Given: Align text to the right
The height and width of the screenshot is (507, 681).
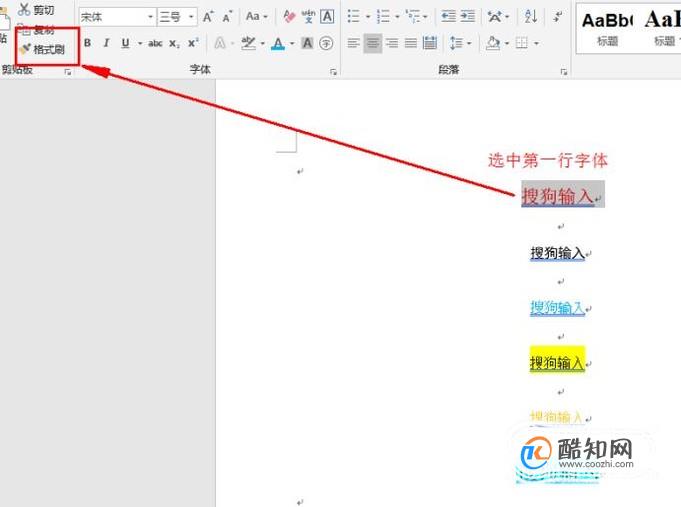Looking at the screenshot, I should click(392, 43).
